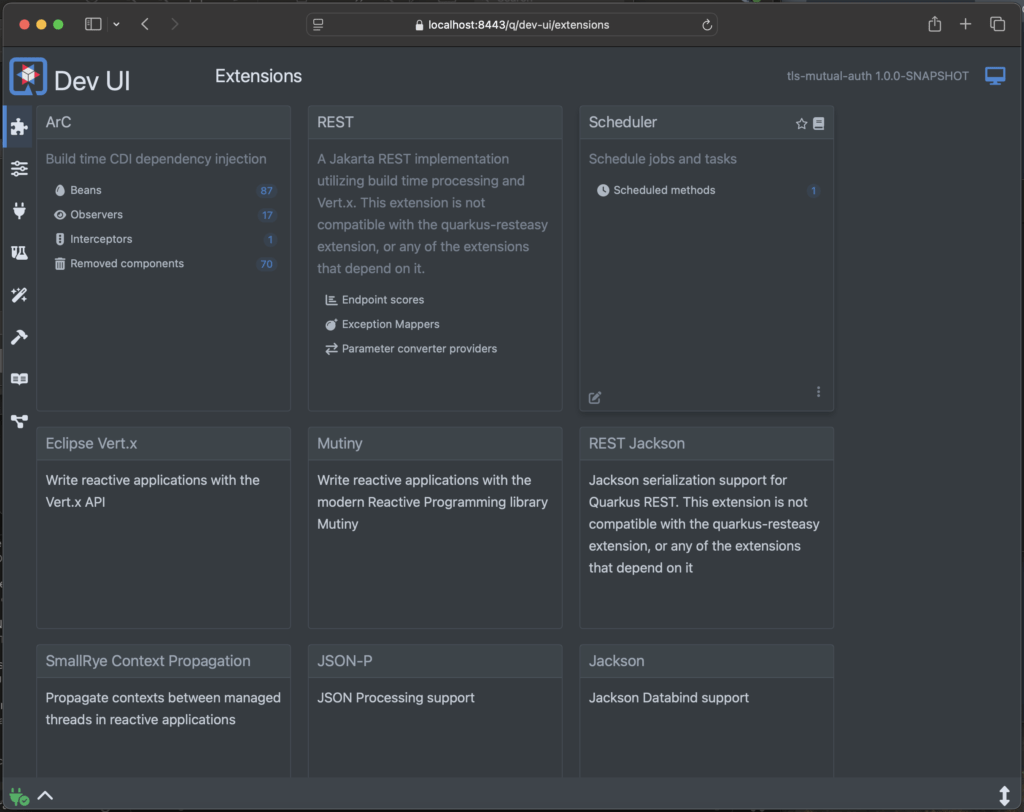
Task: Click the 'JSON Processing support' description
Action: pos(396,698)
